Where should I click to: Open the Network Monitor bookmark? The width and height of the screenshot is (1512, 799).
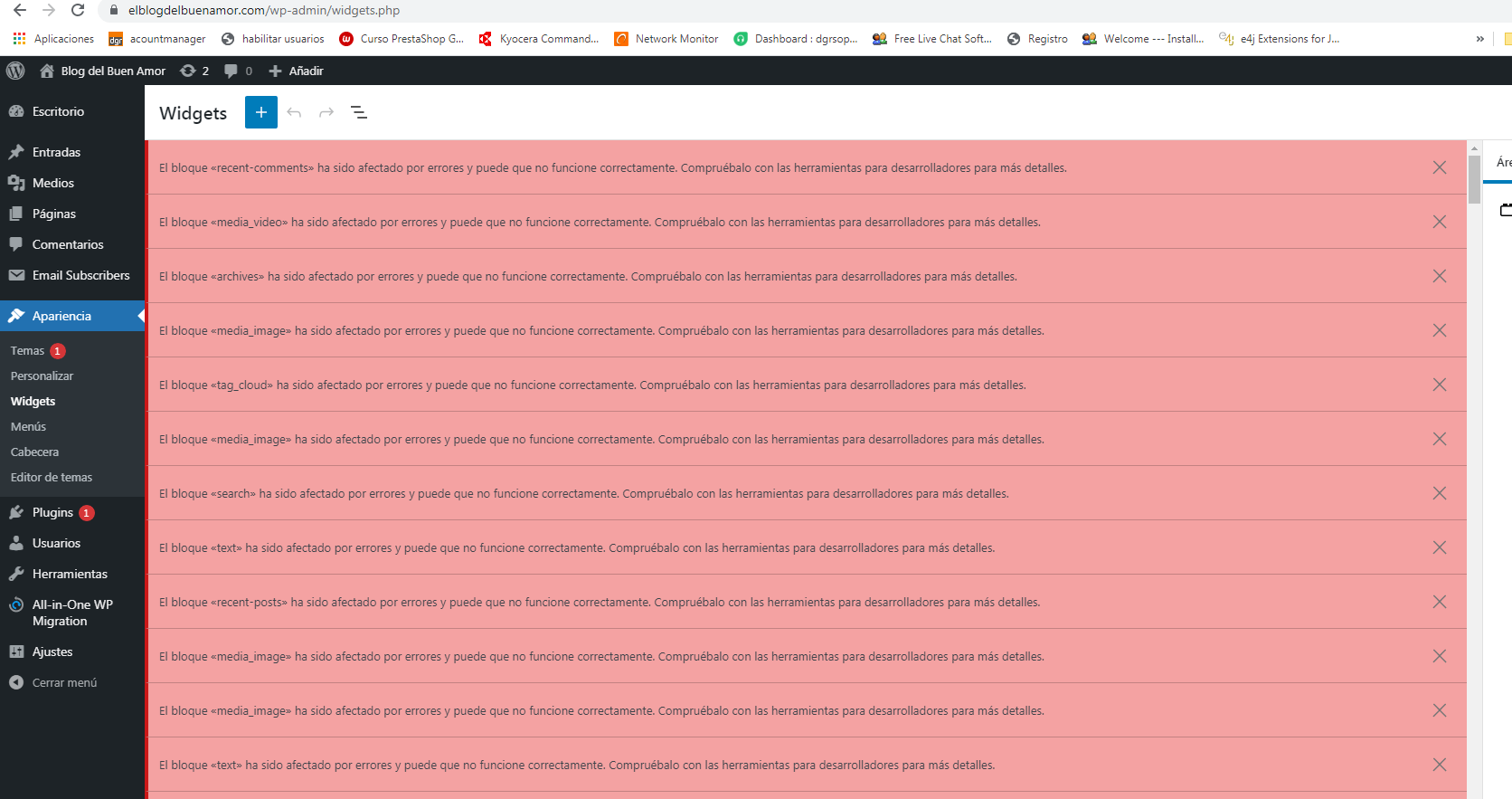coord(666,39)
